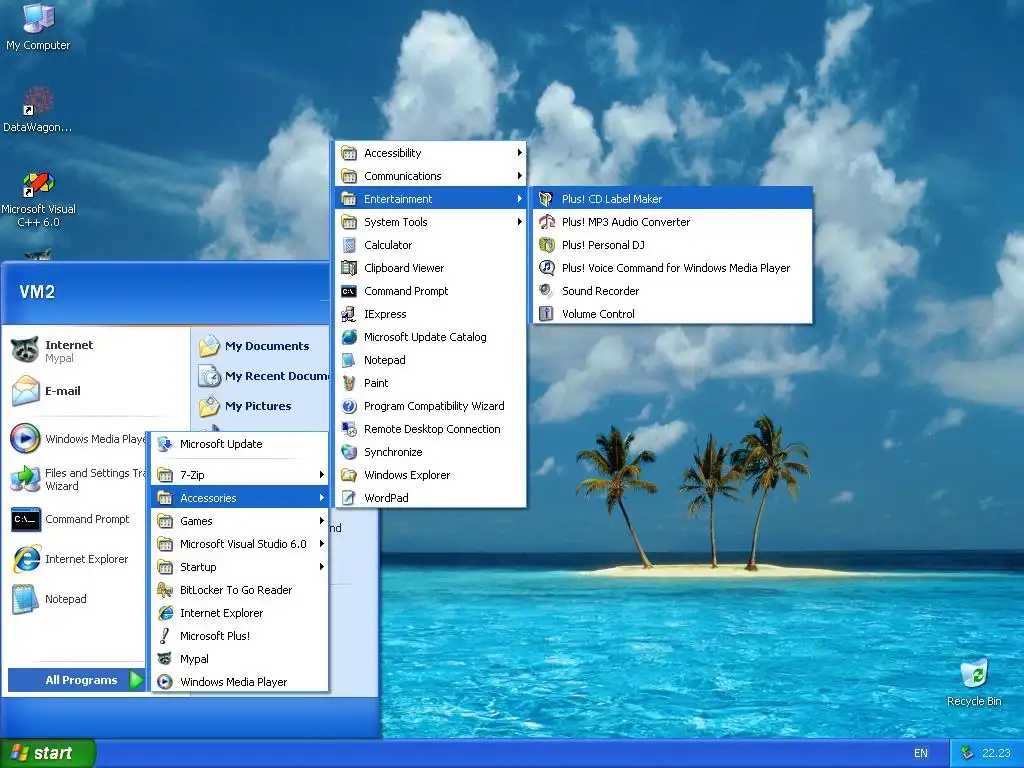The image size is (1024, 768).
Task: Launch Remote Desktop Connection icon
Action: 349,429
